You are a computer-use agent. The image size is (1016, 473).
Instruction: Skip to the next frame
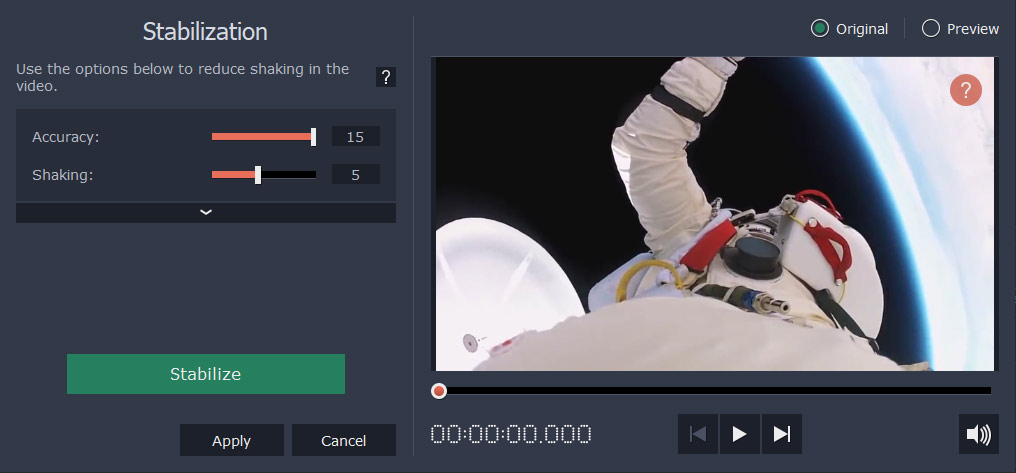point(782,434)
